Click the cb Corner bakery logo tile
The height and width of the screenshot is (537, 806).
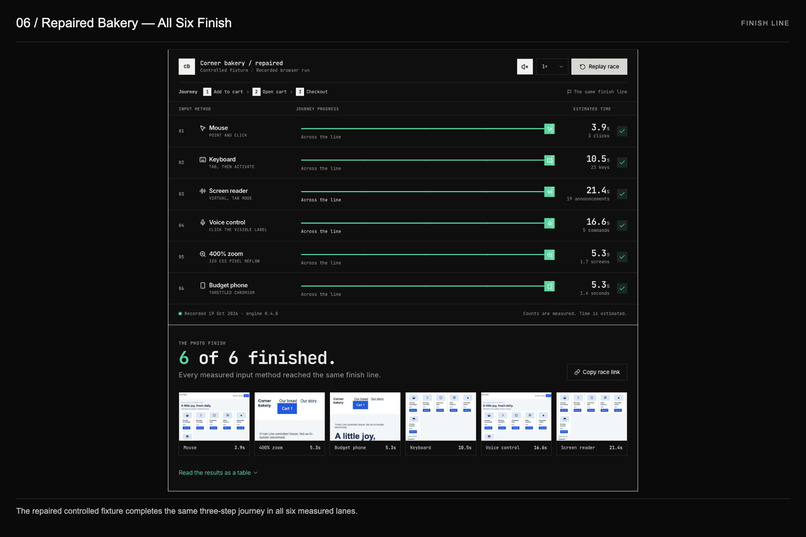187,66
